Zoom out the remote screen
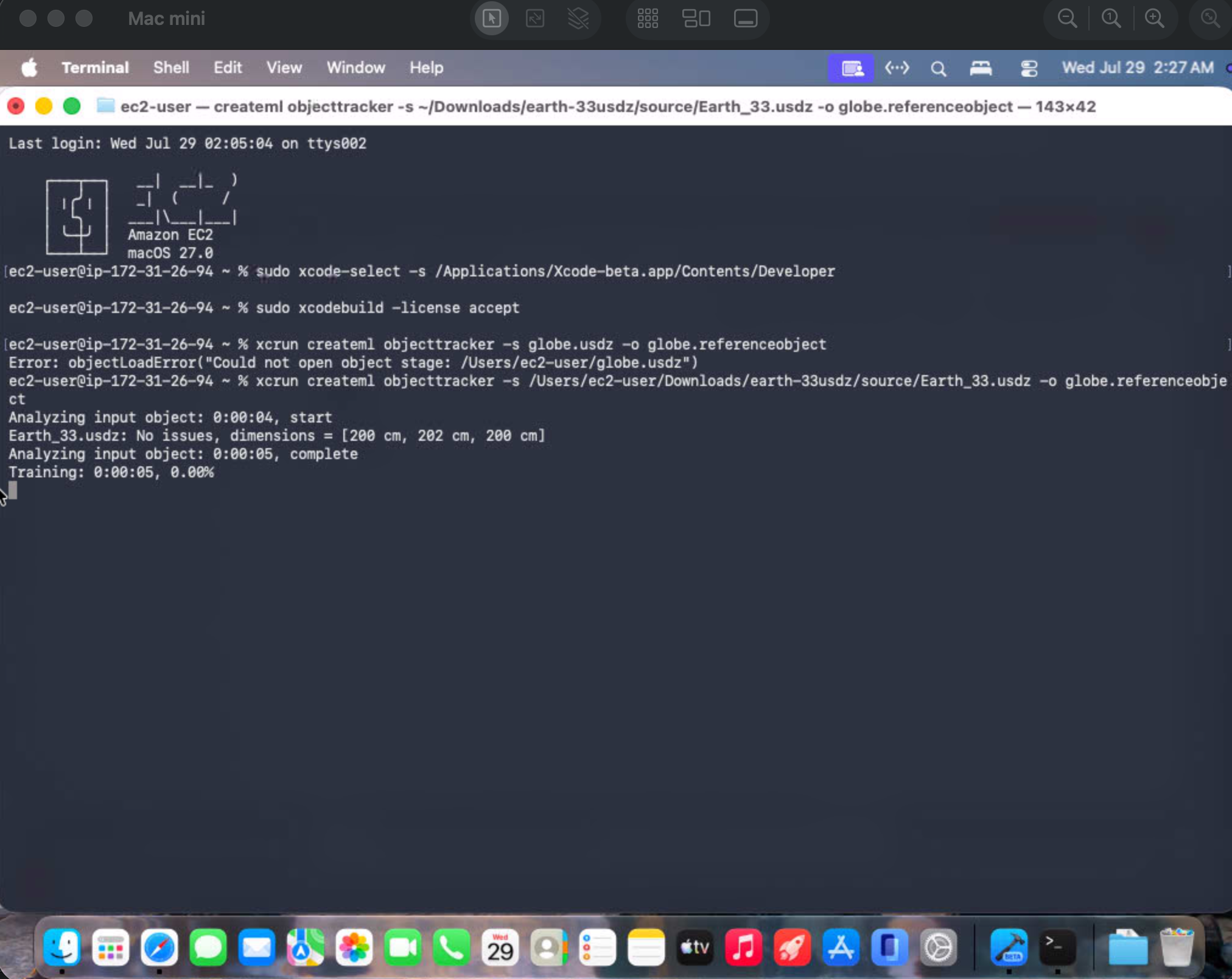The width and height of the screenshot is (1232, 979). pos(1067,18)
